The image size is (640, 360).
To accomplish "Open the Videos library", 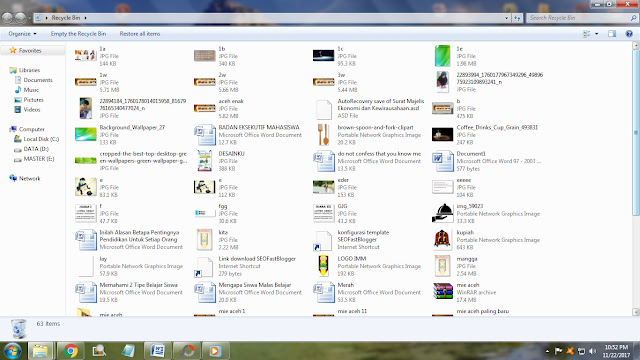I will [x=31, y=109].
